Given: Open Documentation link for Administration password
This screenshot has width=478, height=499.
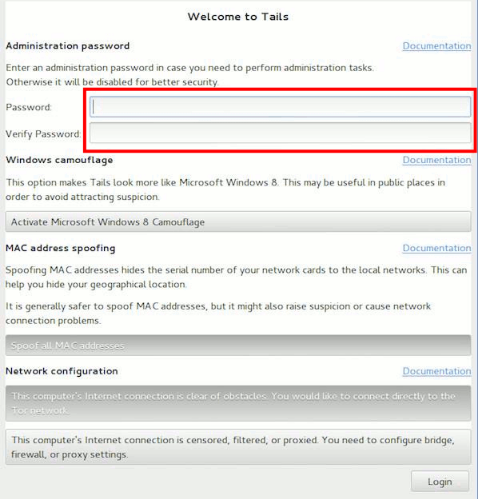Looking at the screenshot, I should tap(437, 46).
